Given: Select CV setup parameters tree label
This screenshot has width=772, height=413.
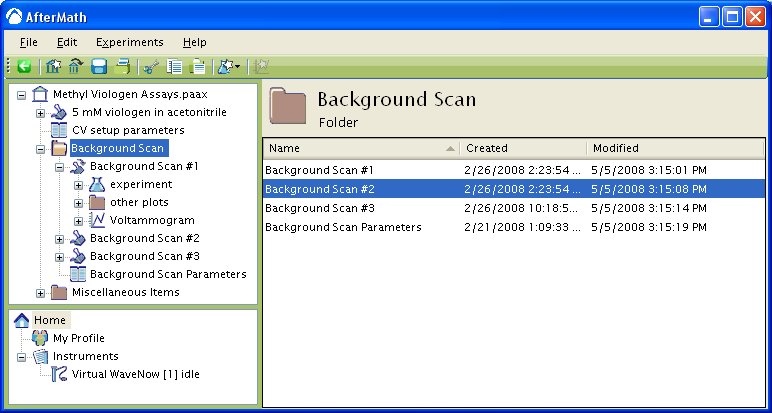Looking at the screenshot, I should click(129, 130).
